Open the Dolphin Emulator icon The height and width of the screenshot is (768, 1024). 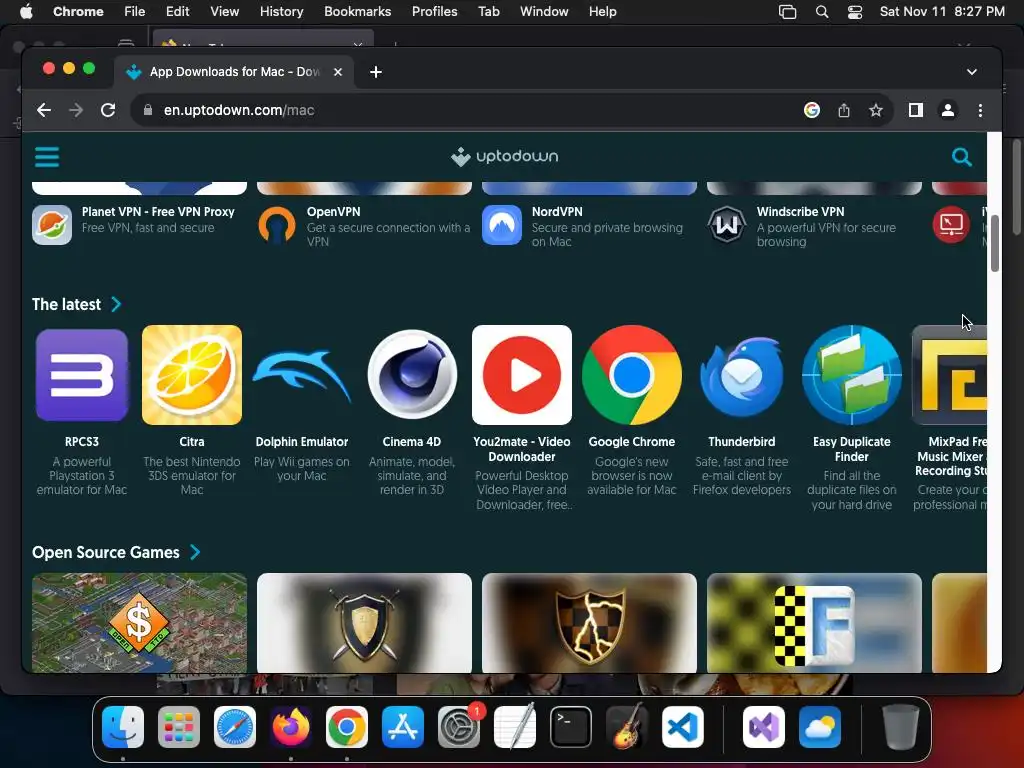click(x=302, y=375)
